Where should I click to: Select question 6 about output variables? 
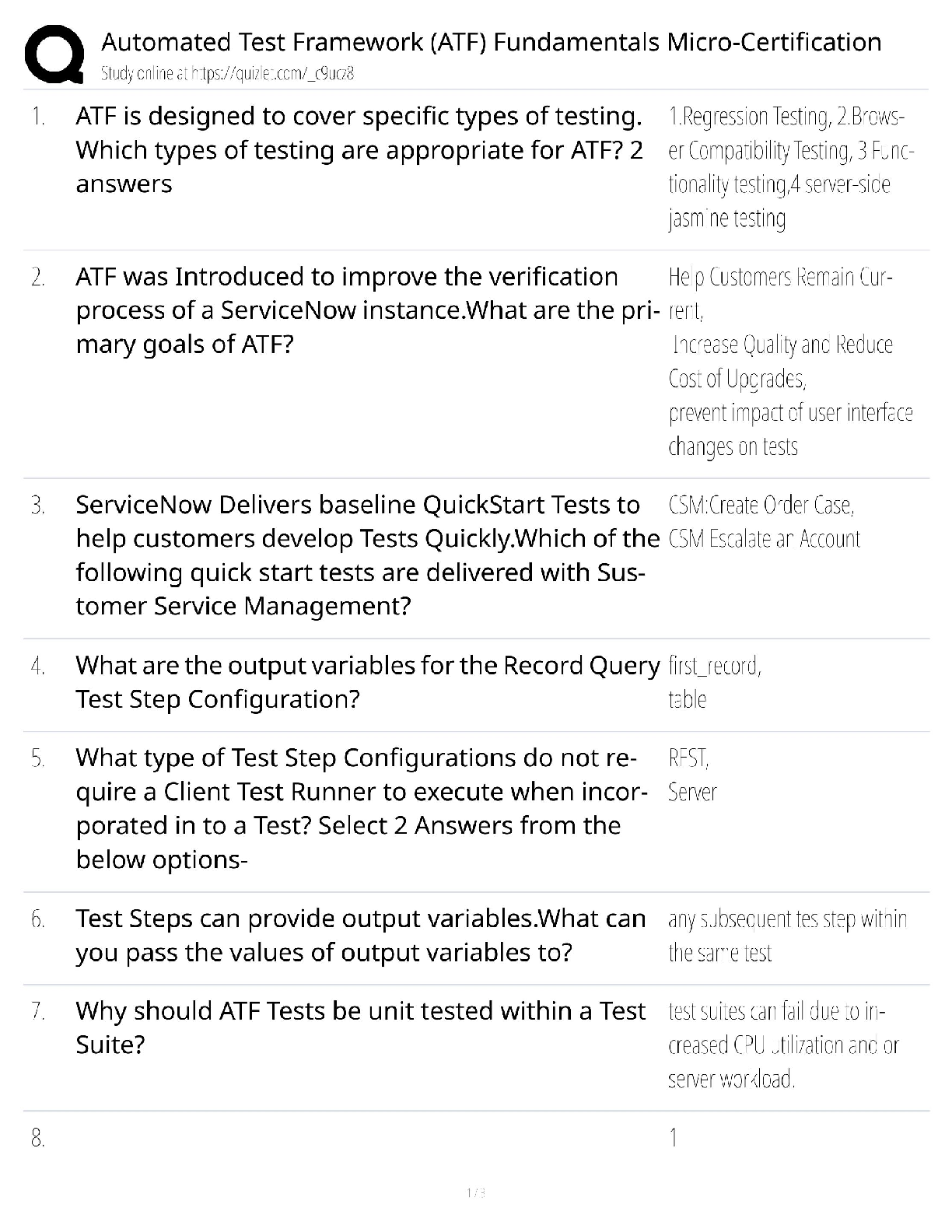click(360, 936)
